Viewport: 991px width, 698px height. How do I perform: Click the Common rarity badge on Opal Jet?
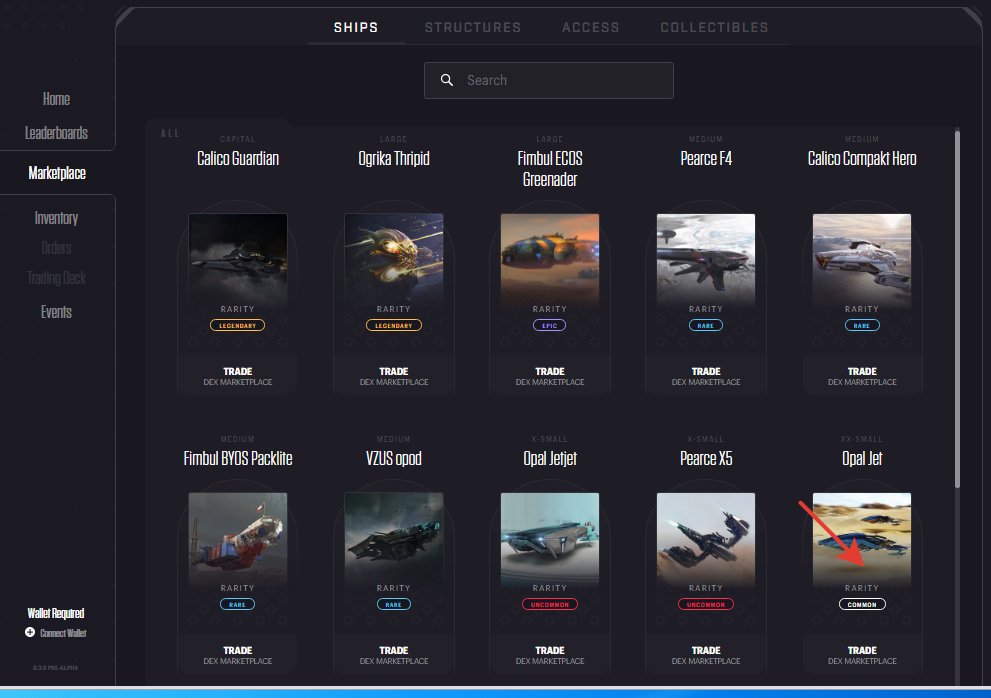(x=862, y=604)
